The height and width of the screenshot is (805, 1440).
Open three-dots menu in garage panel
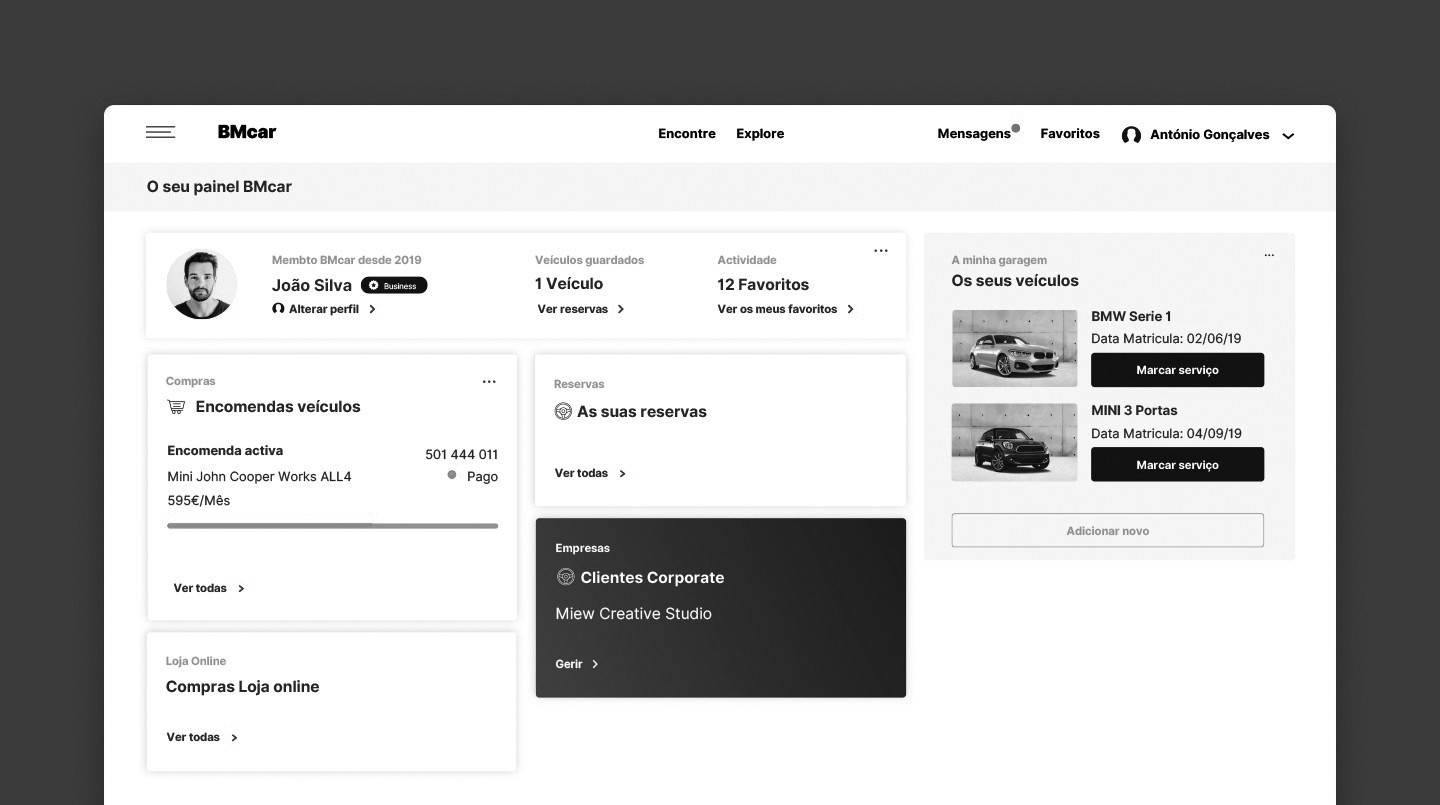(x=1269, y=255)
